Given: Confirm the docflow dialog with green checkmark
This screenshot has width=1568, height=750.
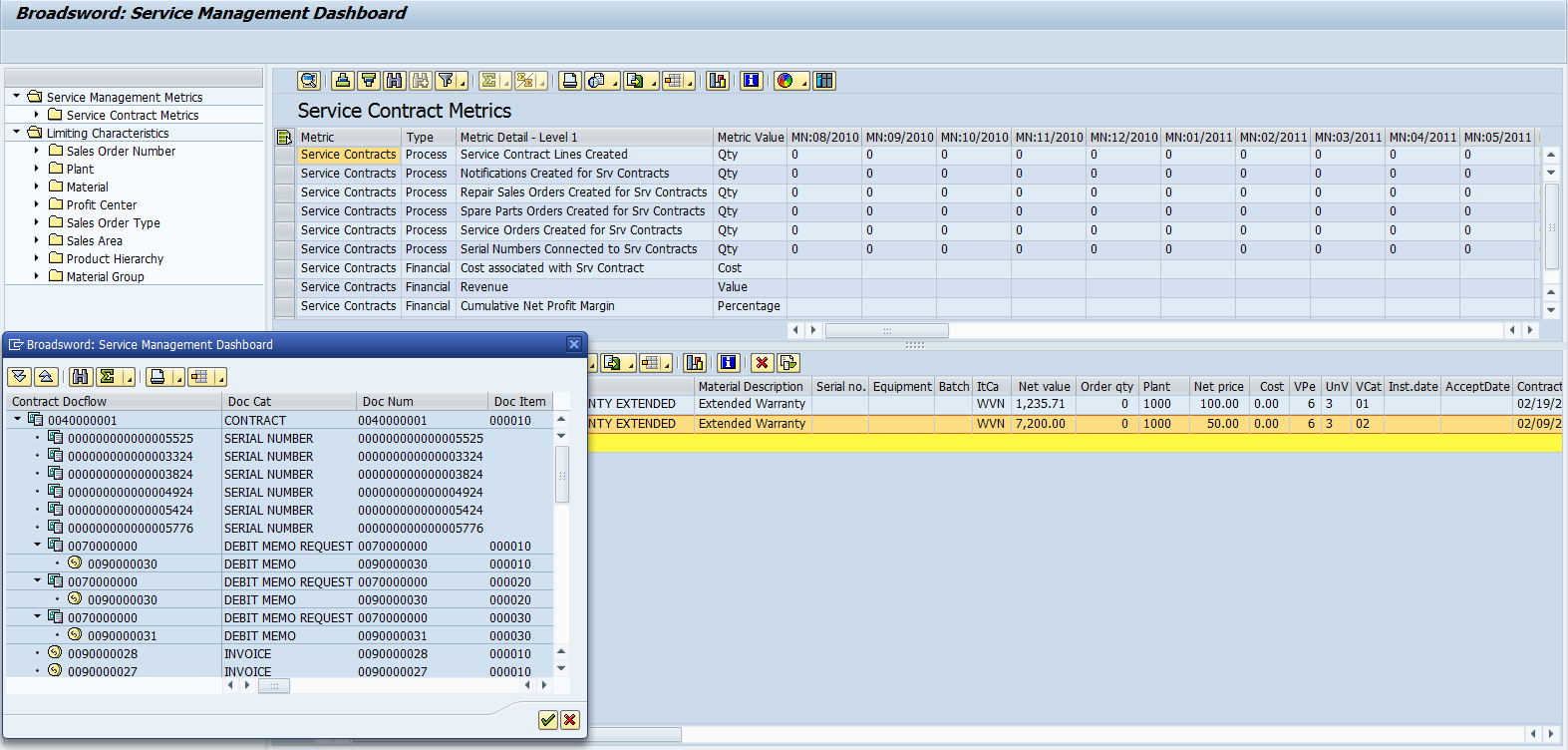Looking at the screenshot, I should click(x=548, y=720).
